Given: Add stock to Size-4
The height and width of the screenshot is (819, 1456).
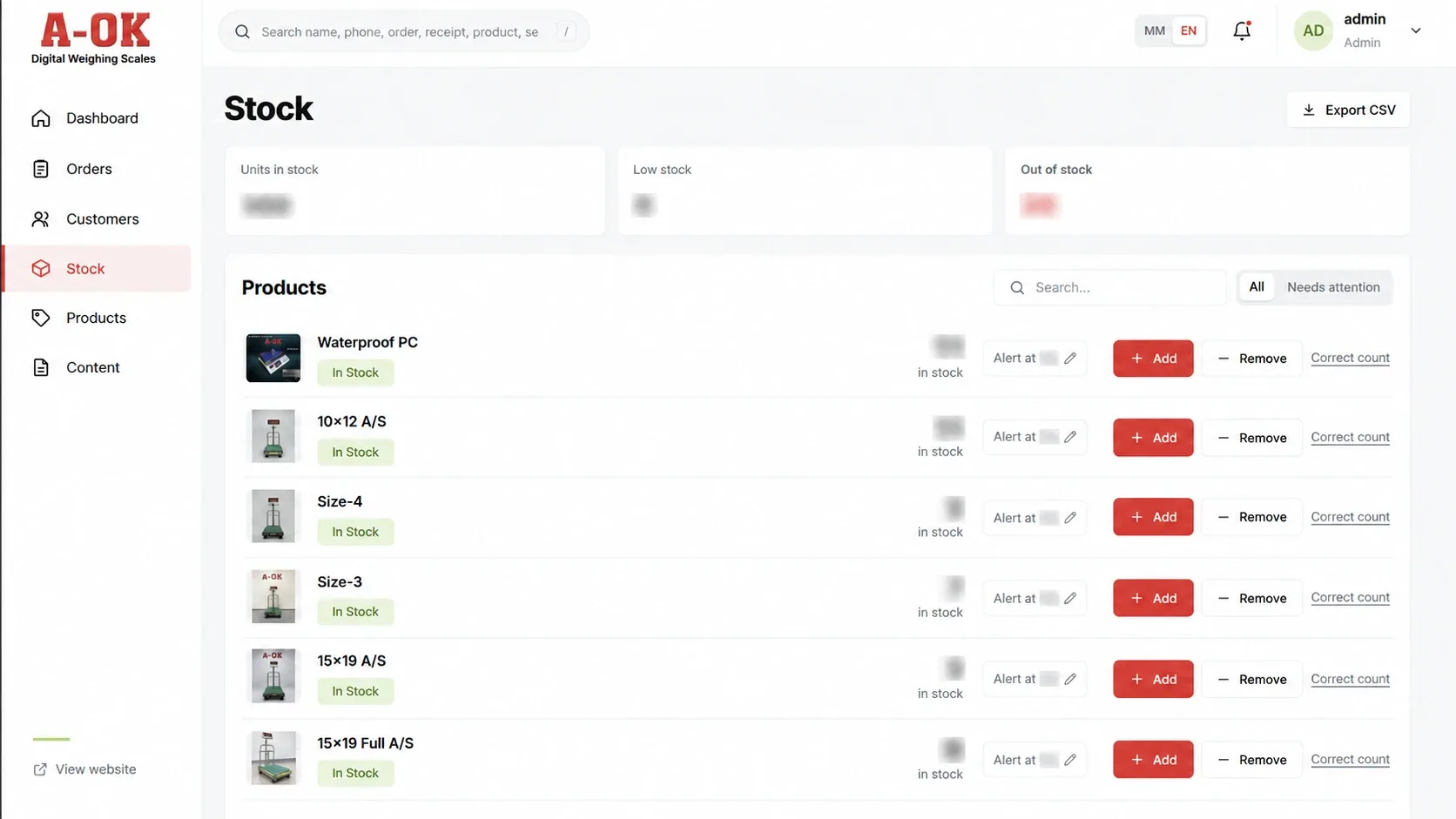Looking at the screenshot, I should pos(1153,517).
